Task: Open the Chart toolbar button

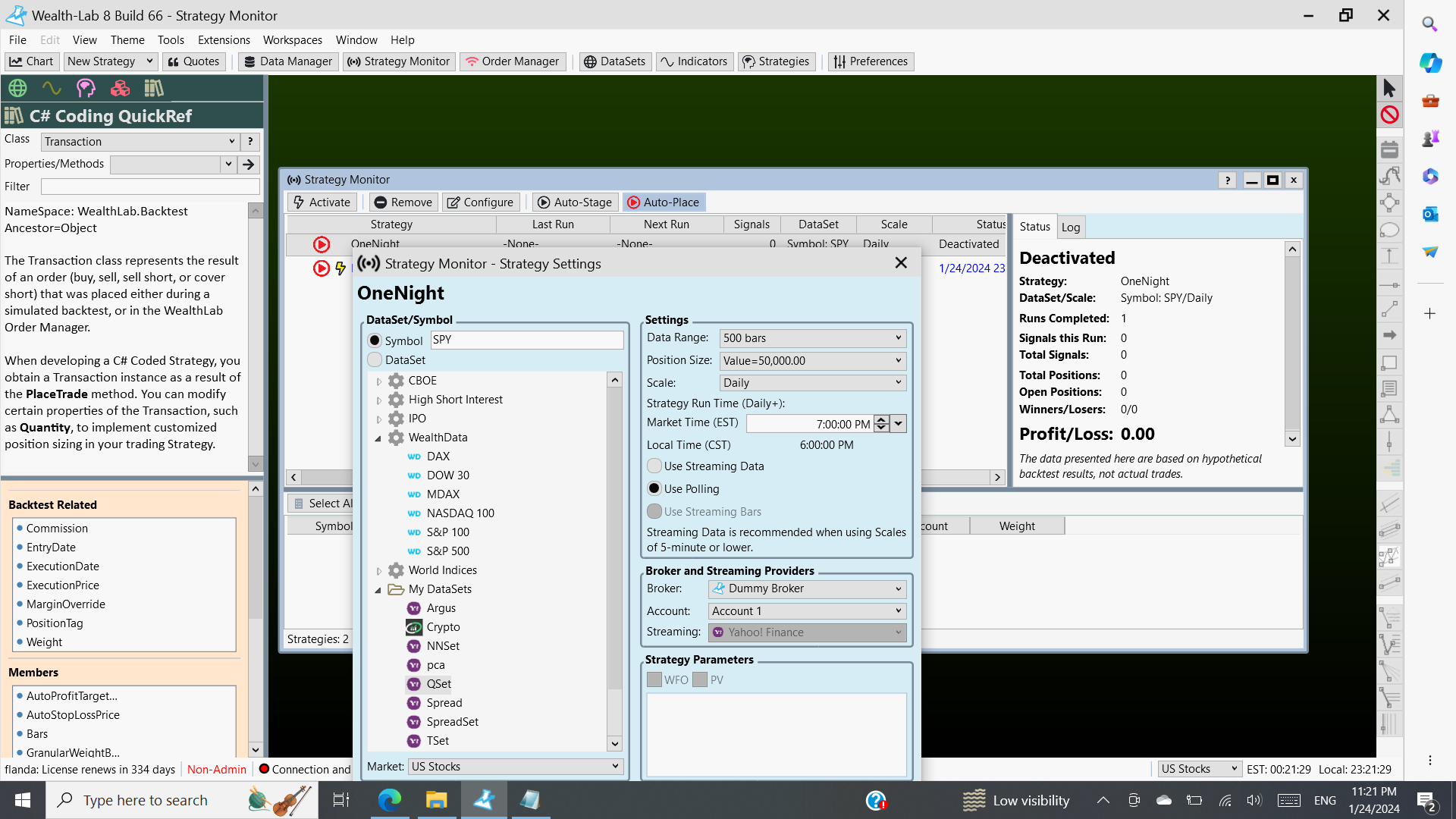Action: (x=31, y=61)
